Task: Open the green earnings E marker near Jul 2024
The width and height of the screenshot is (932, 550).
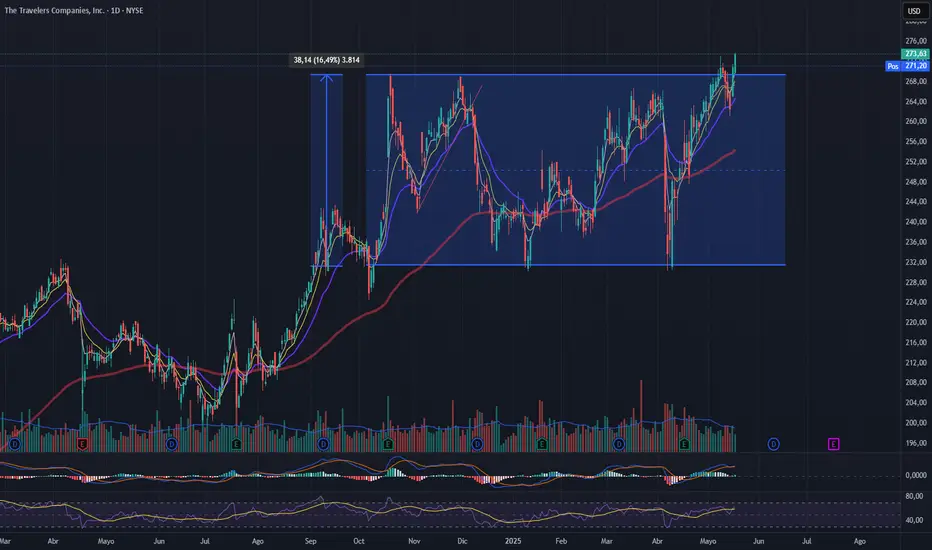Action: [x=237, y=444]
